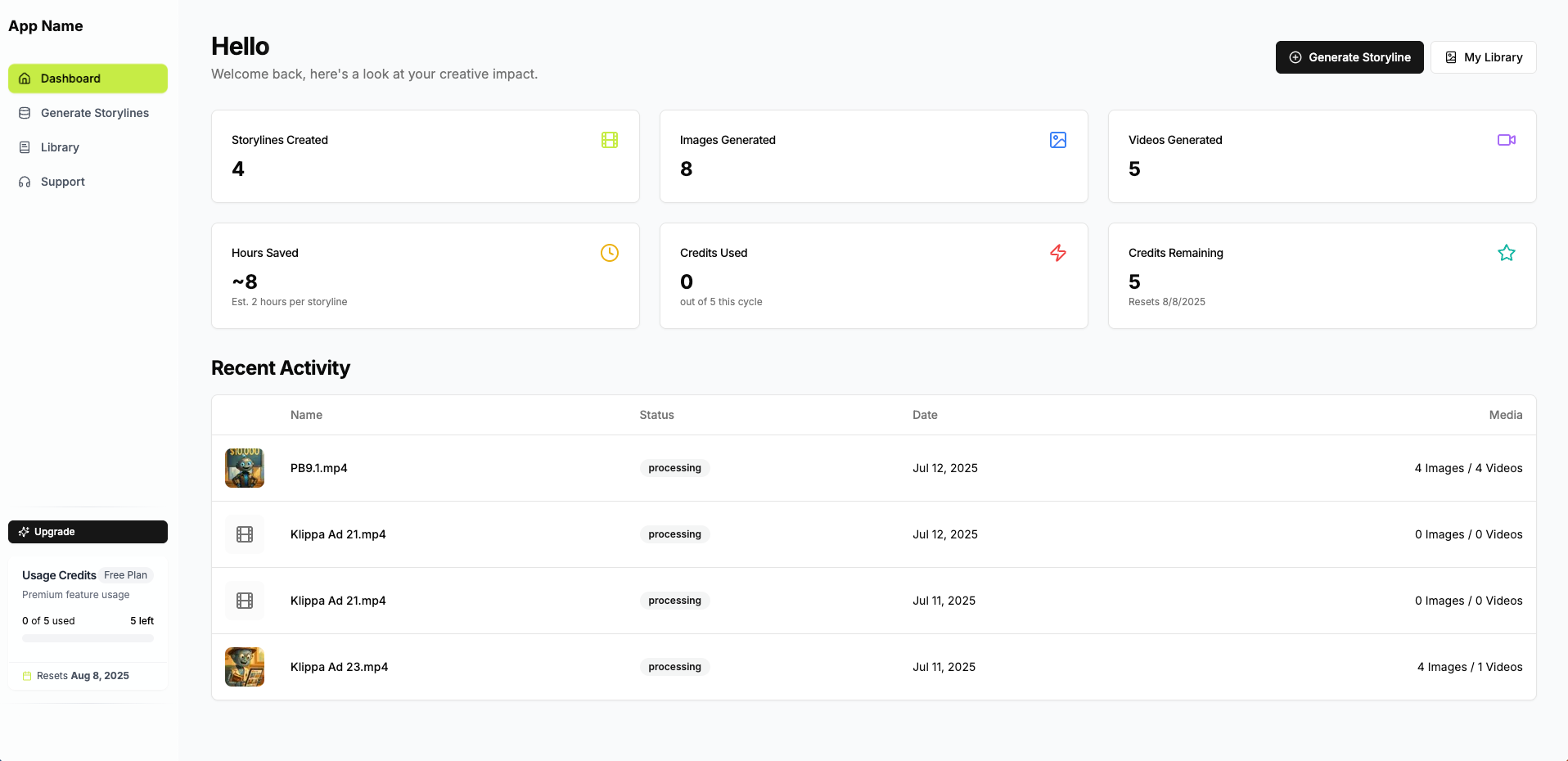Click the film placeholder icon for Jul 12 Klippa Ad 21.mp4
The height and width of the screenshot is (761, 1568).
click(x=245, y=534)
